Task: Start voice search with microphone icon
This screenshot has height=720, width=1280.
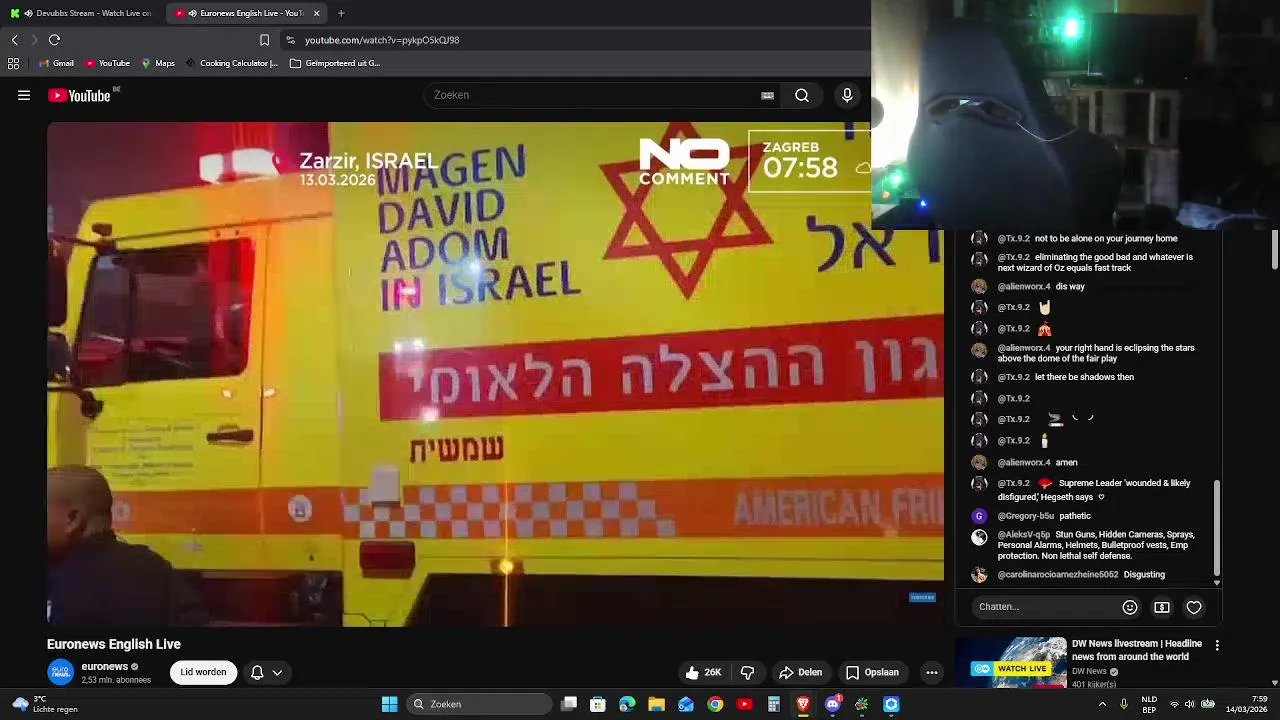Action: coord(847,95)
